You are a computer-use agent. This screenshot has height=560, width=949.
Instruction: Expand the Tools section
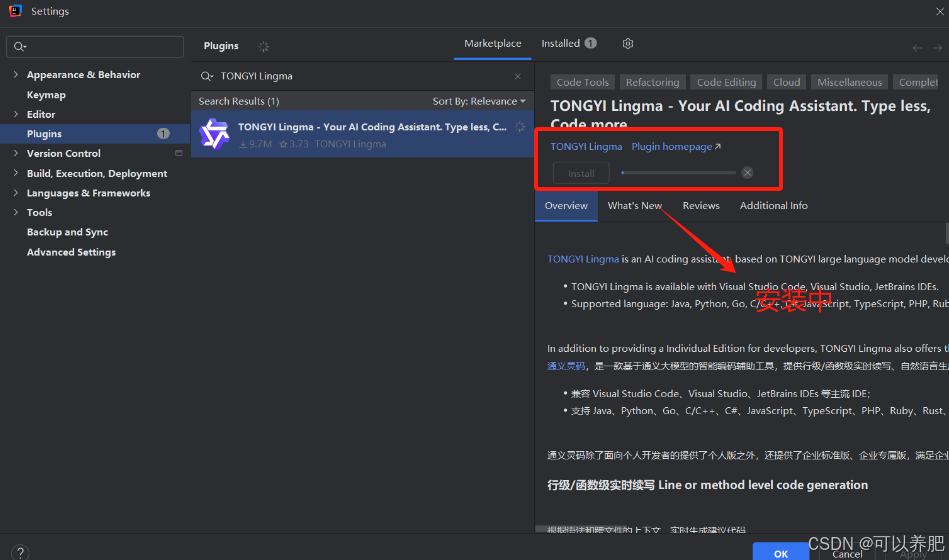click(x=16, y=212)
